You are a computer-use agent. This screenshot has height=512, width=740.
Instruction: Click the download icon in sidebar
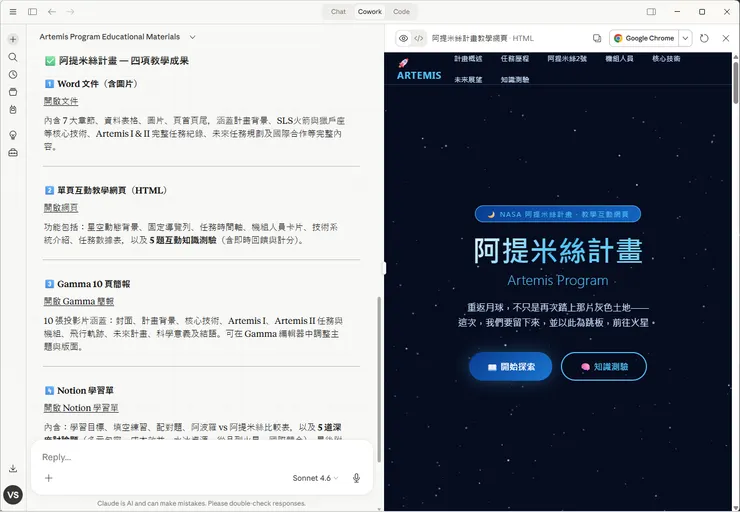(13, 469)
